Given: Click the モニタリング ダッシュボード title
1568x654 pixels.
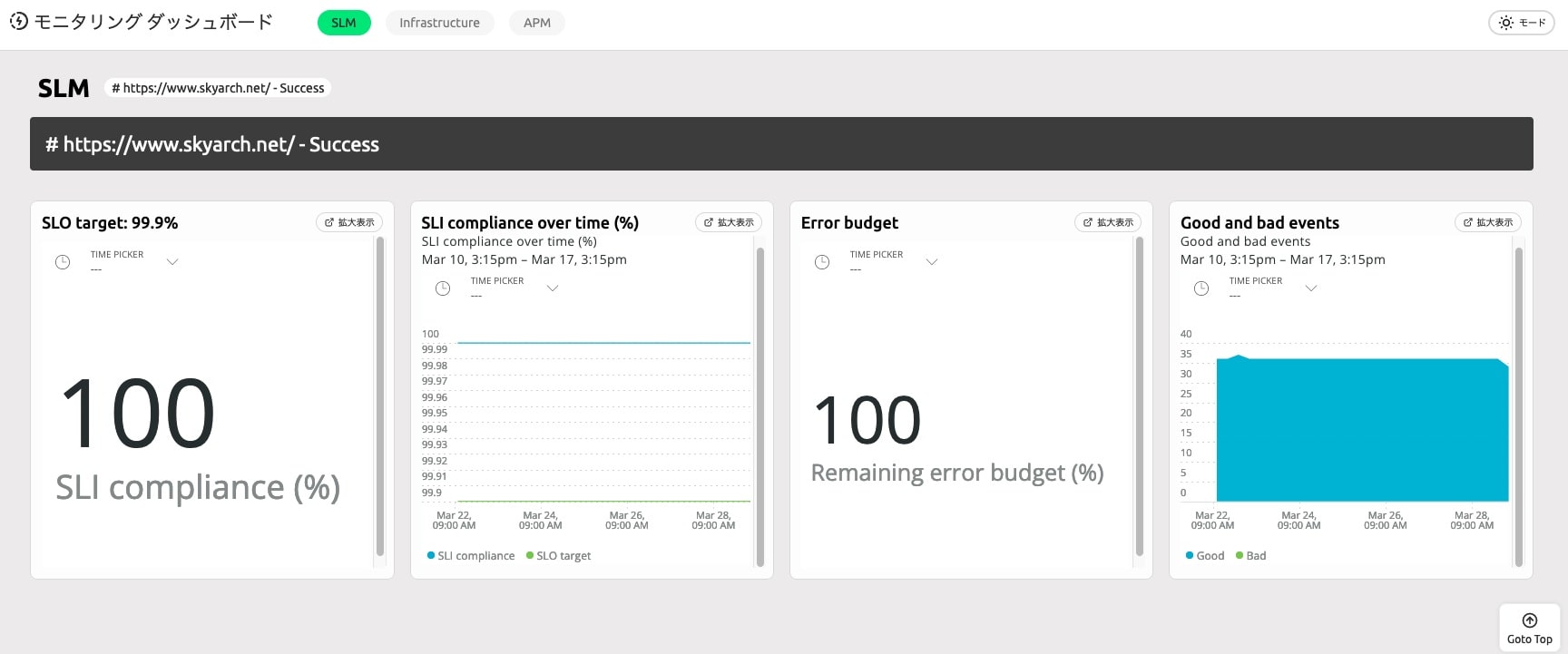Looking at the screenshot, I should (153, 22).
